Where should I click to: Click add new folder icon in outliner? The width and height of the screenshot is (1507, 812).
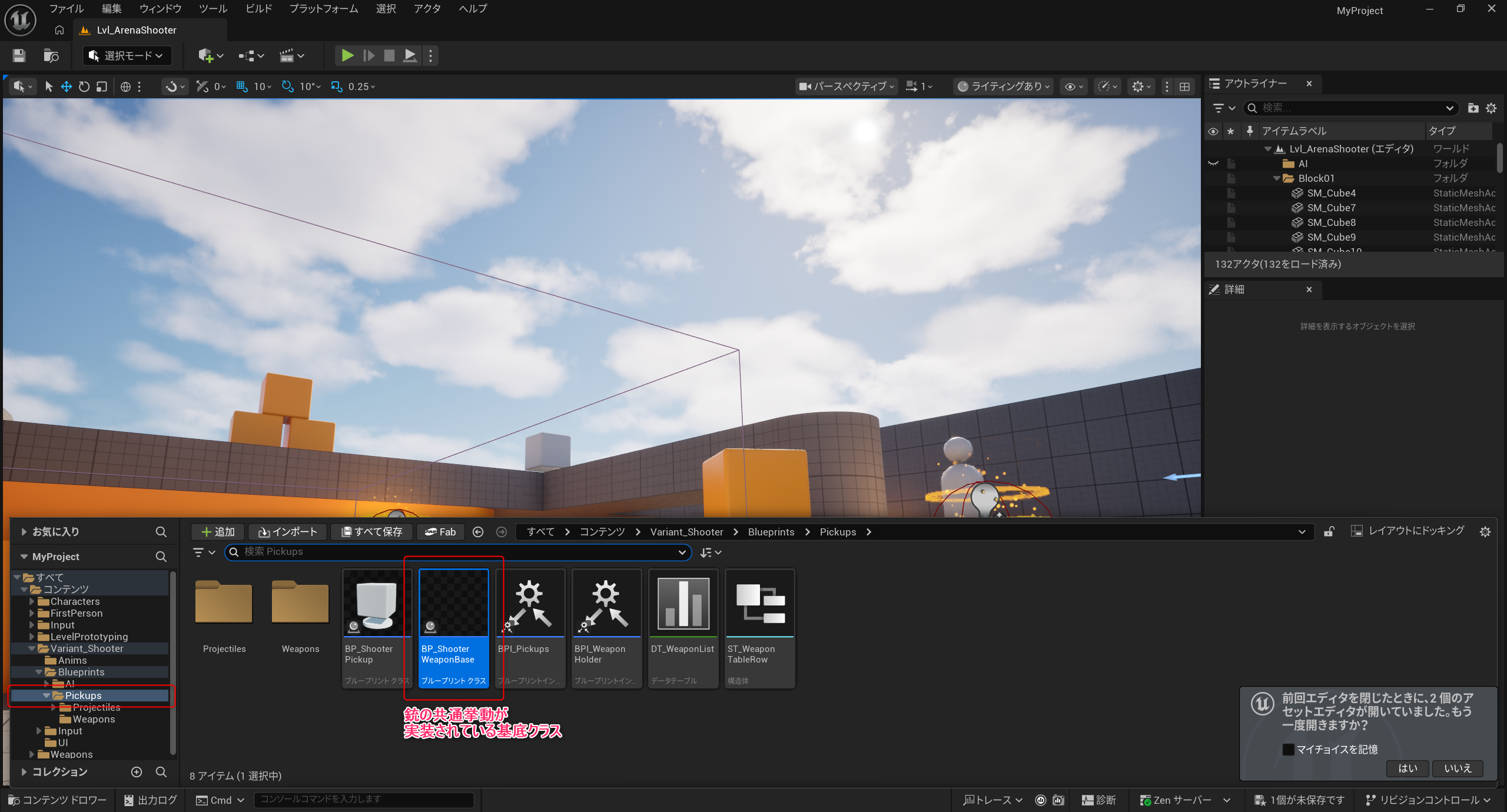(1473, 108)
